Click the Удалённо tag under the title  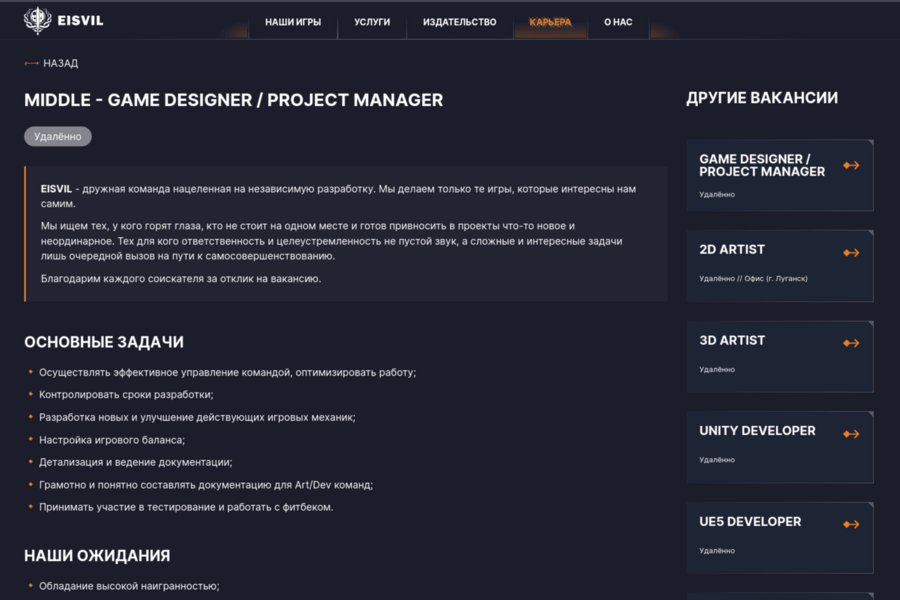coord(57,136)
